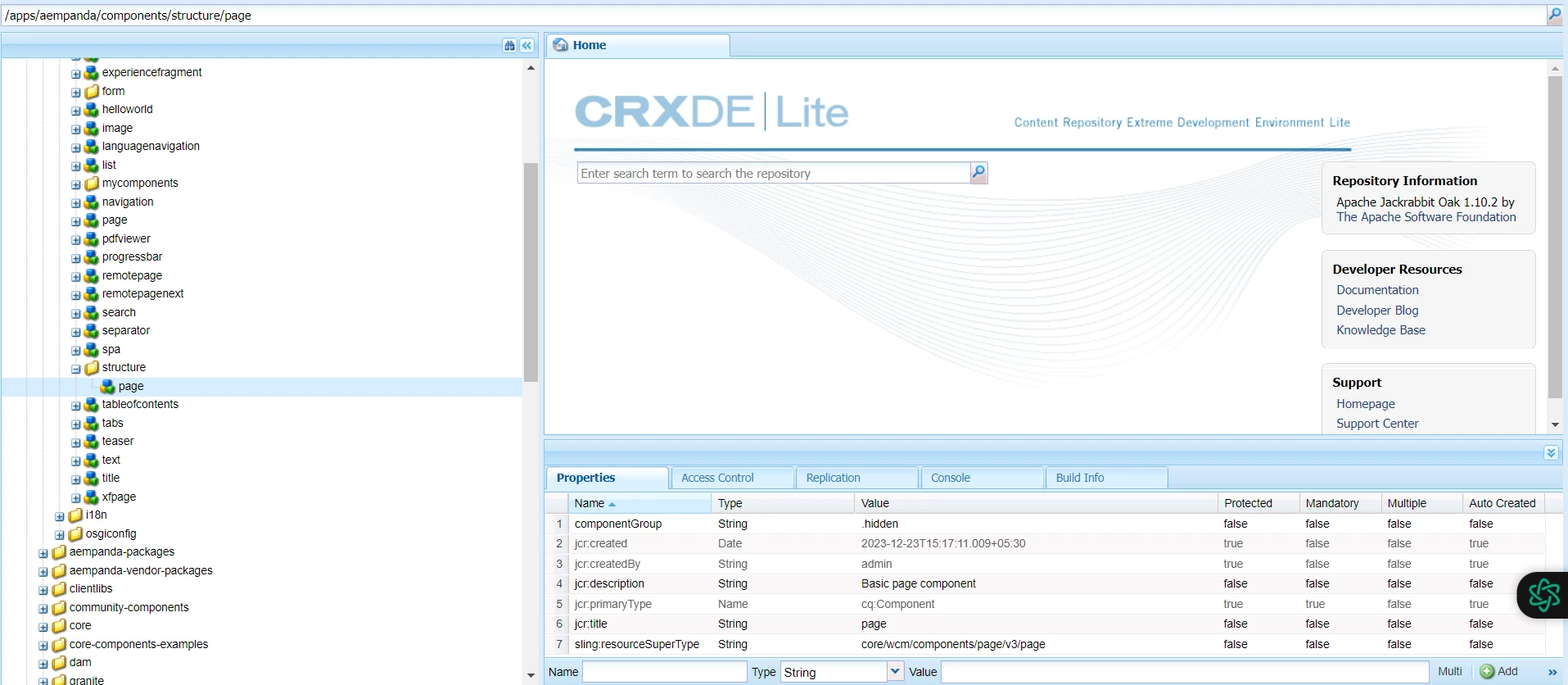Switch to the Access Control tab
The width and height of the screenshot is (1568, 685).
732,478
